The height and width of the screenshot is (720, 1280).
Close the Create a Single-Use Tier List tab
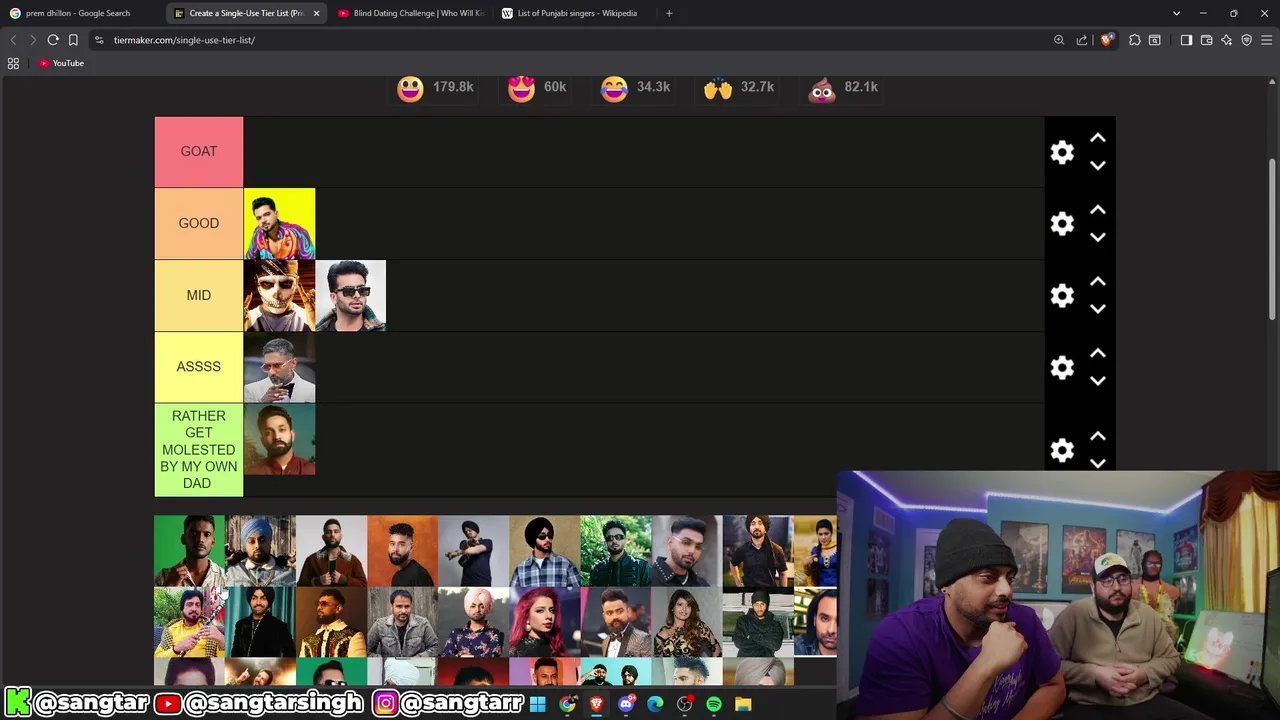(x=316, y=13)
